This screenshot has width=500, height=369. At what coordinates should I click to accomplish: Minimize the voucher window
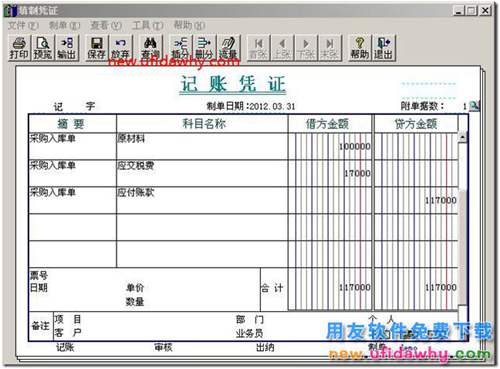(x=459, y=11)
